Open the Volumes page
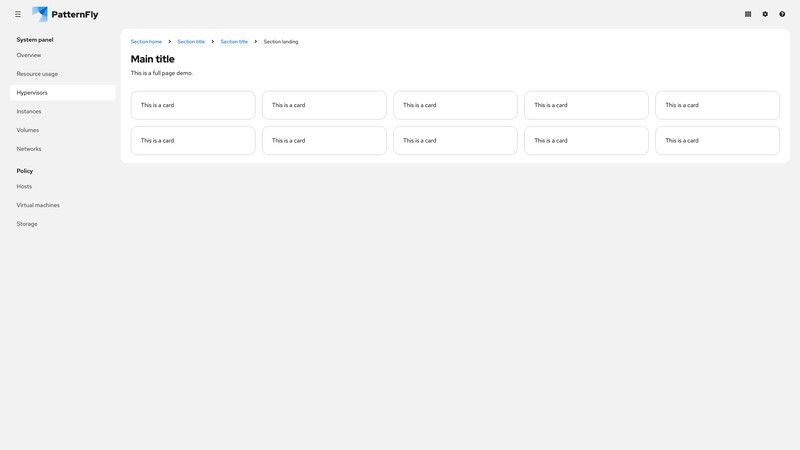Screen dimensions: 800x450 [63, 130]
